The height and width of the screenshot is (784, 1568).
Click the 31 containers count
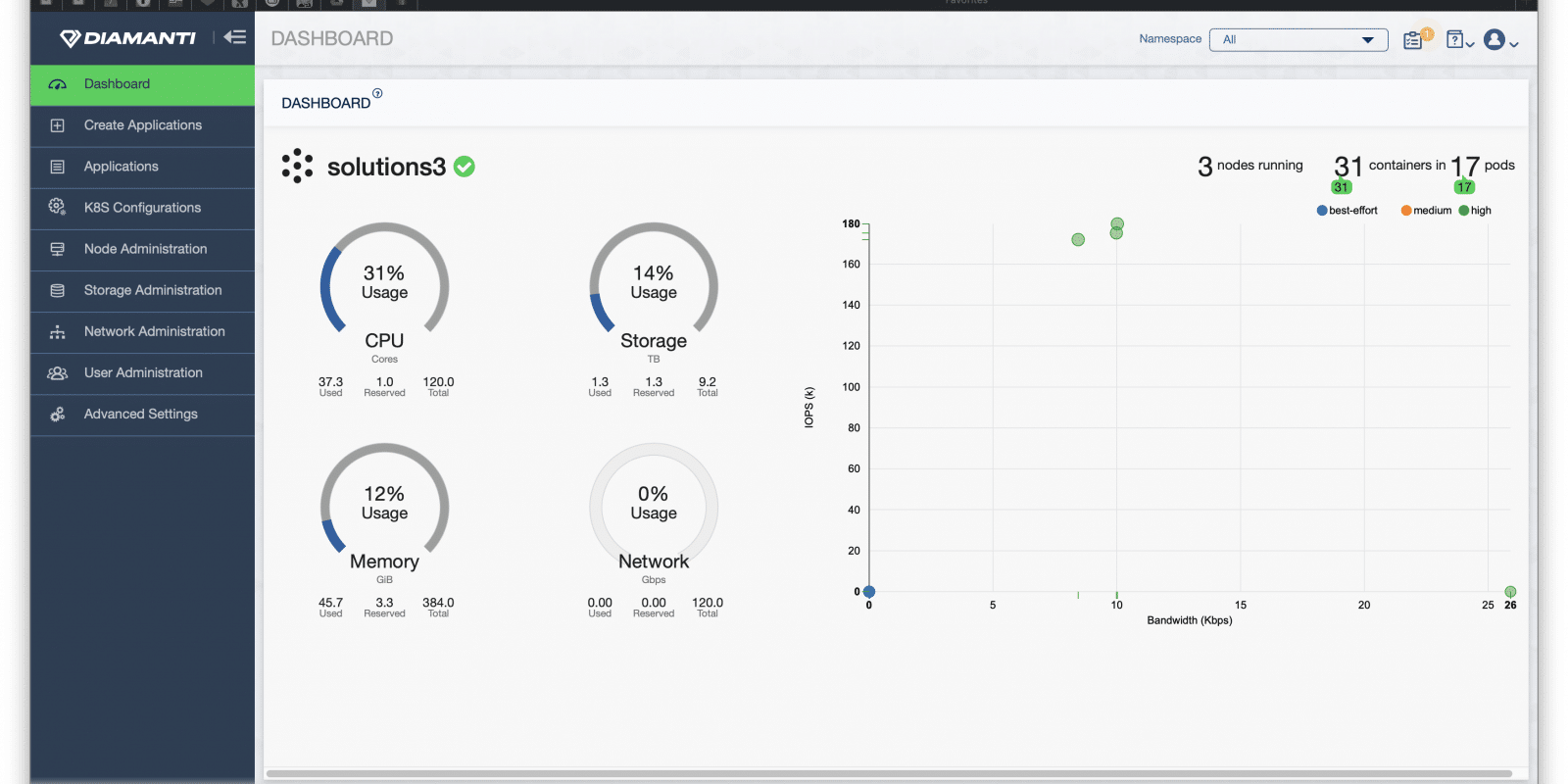[1348, 166]
